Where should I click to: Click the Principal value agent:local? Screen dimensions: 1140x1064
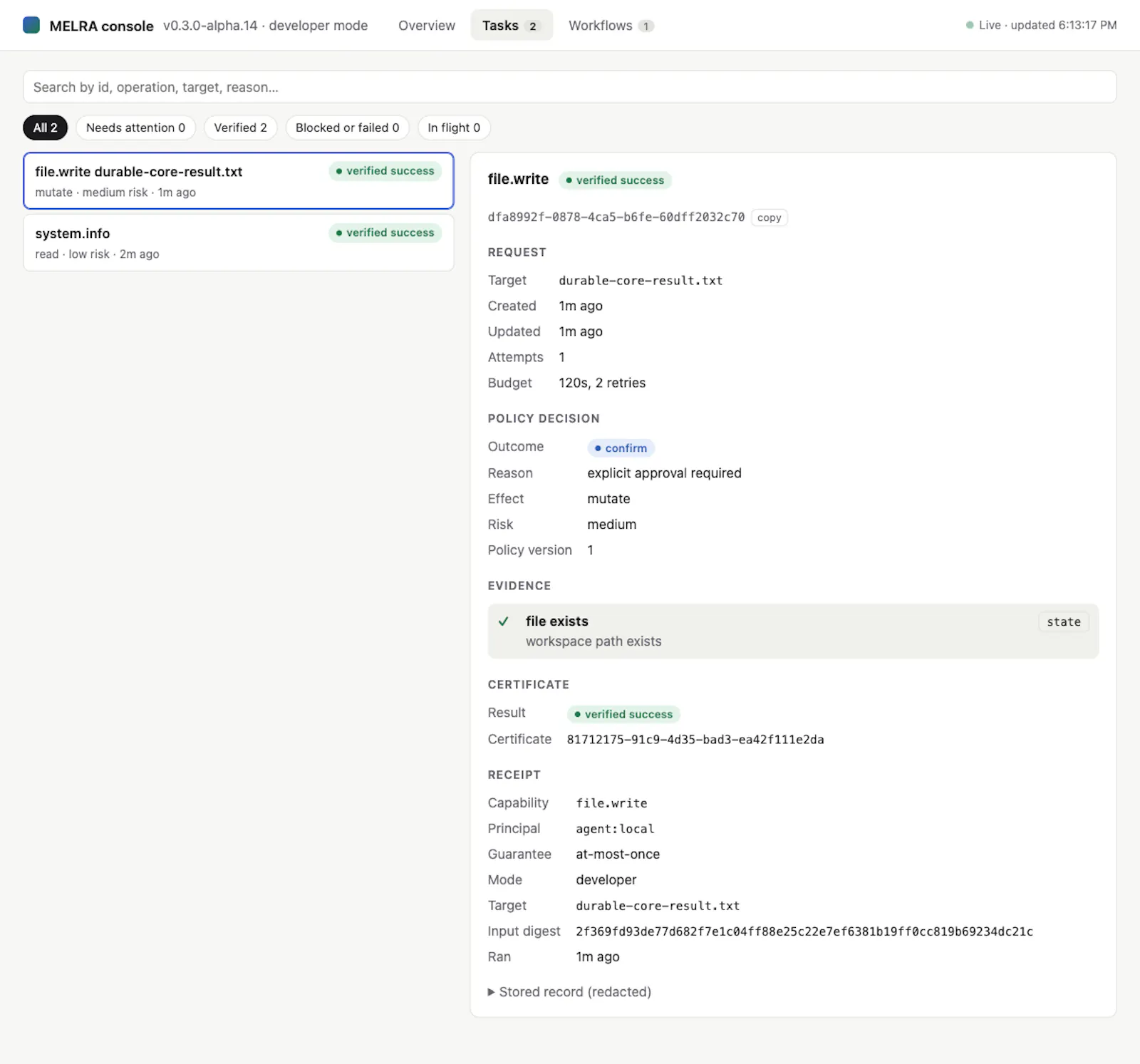coord(615,829)
